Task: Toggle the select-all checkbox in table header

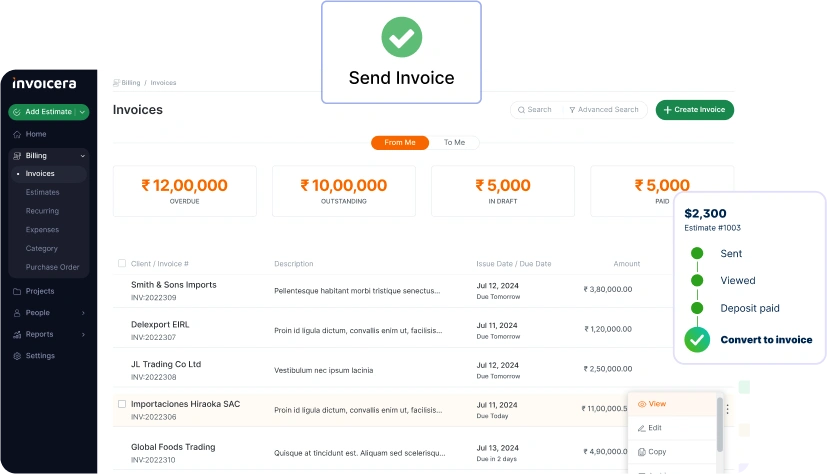Action: 122,263
